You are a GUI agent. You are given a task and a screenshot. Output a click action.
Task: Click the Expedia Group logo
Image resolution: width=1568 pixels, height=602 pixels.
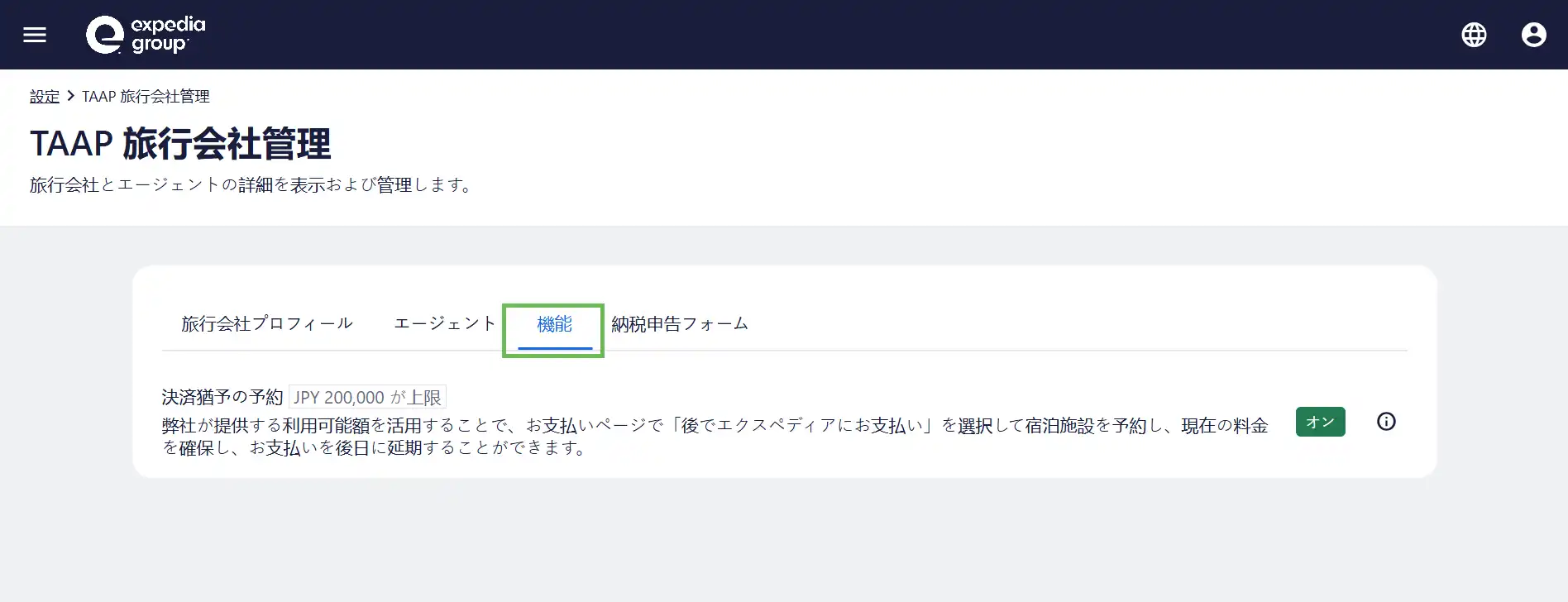(146, 35)
